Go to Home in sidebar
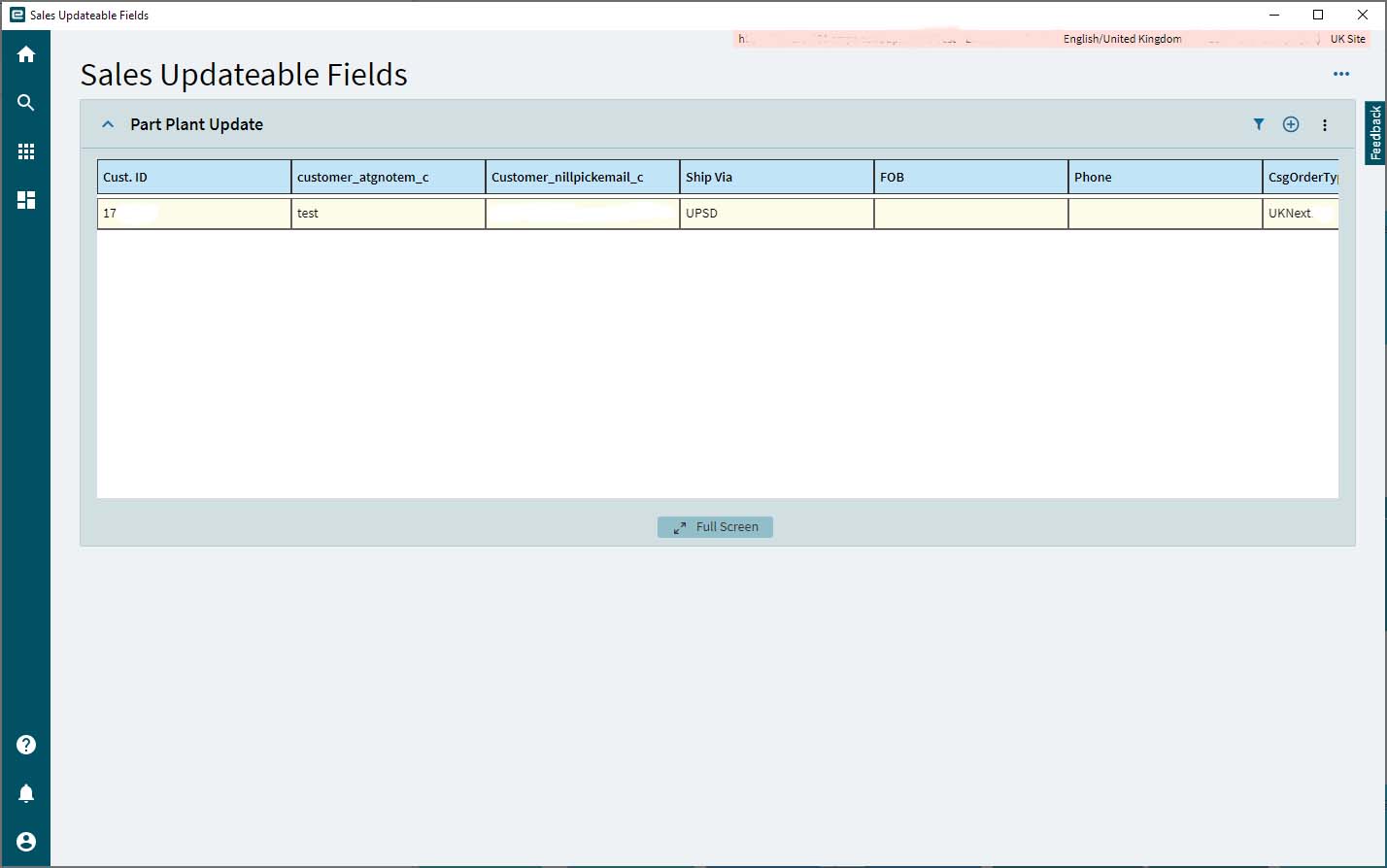The image size is (1387, 868). click(x=26, y=54)
